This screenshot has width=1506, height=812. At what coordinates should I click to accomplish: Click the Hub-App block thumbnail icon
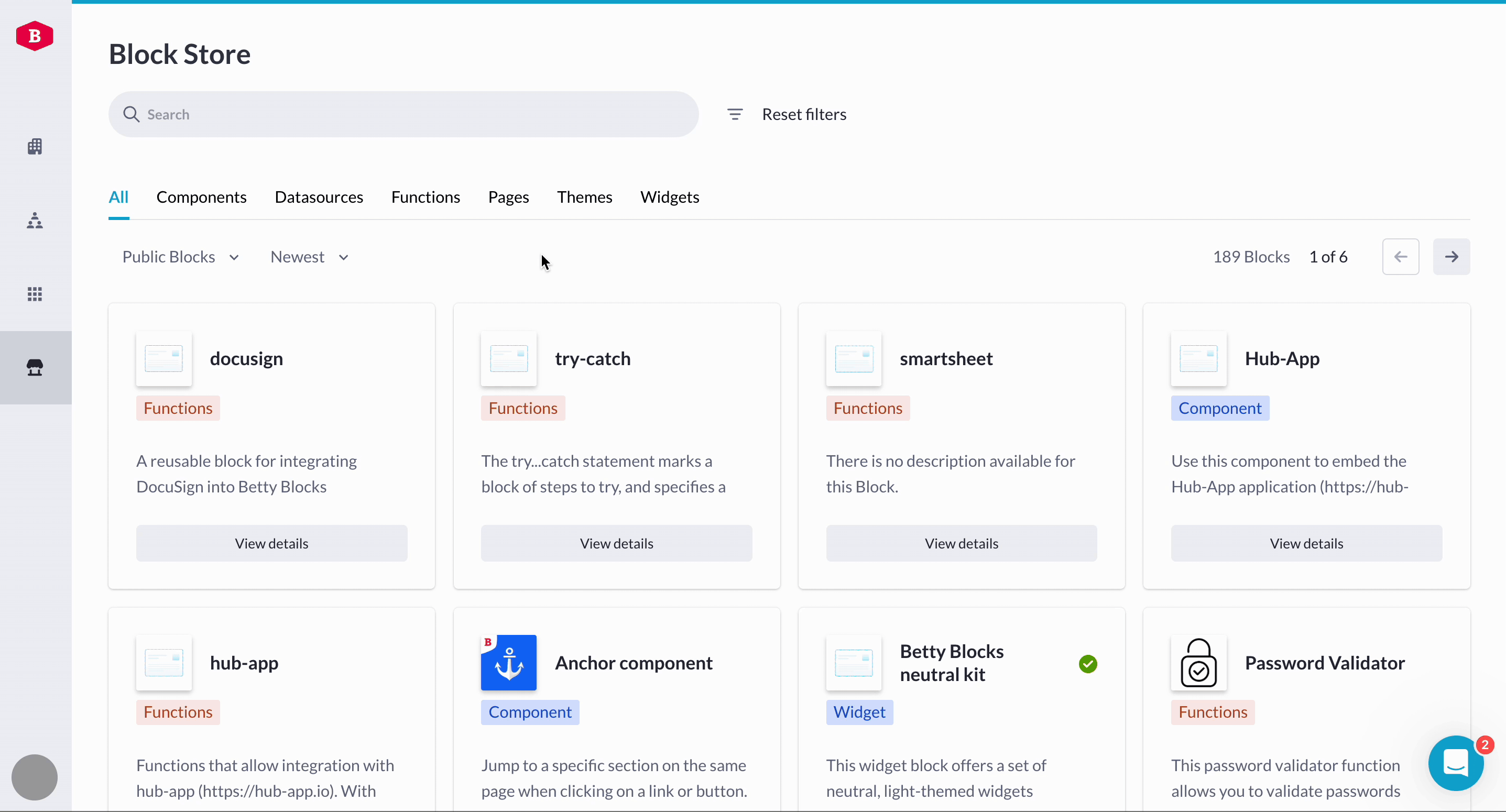tap(1198, 358)
